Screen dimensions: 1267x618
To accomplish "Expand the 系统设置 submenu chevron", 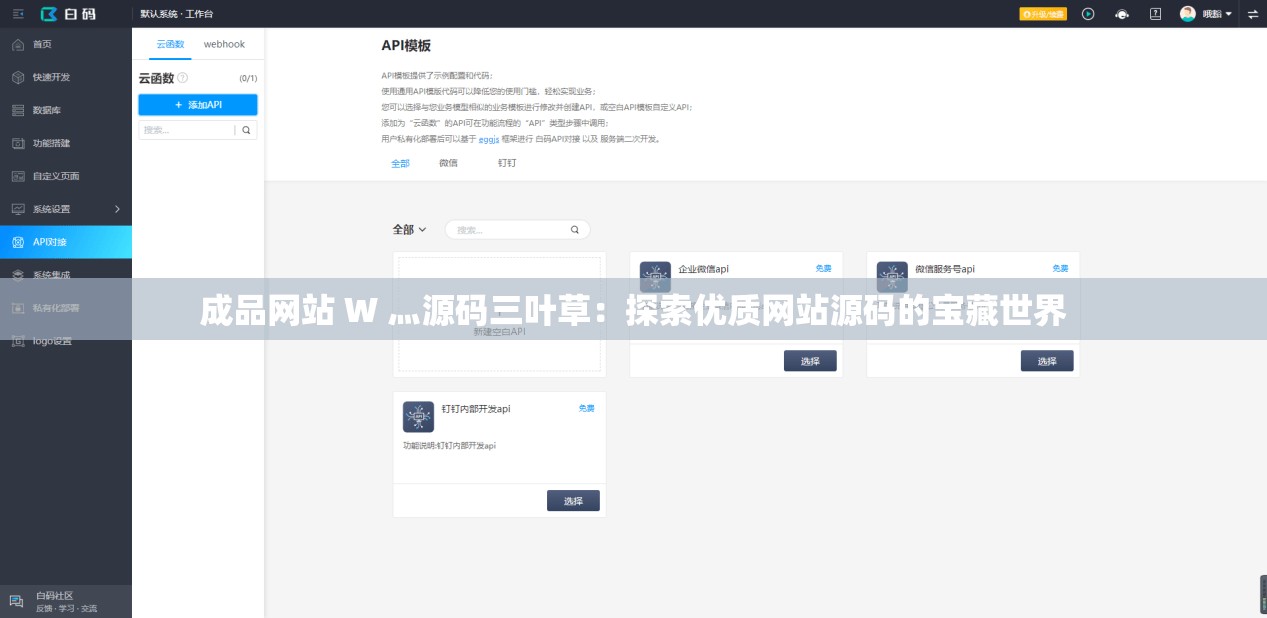I will click(x=117, y=209).
